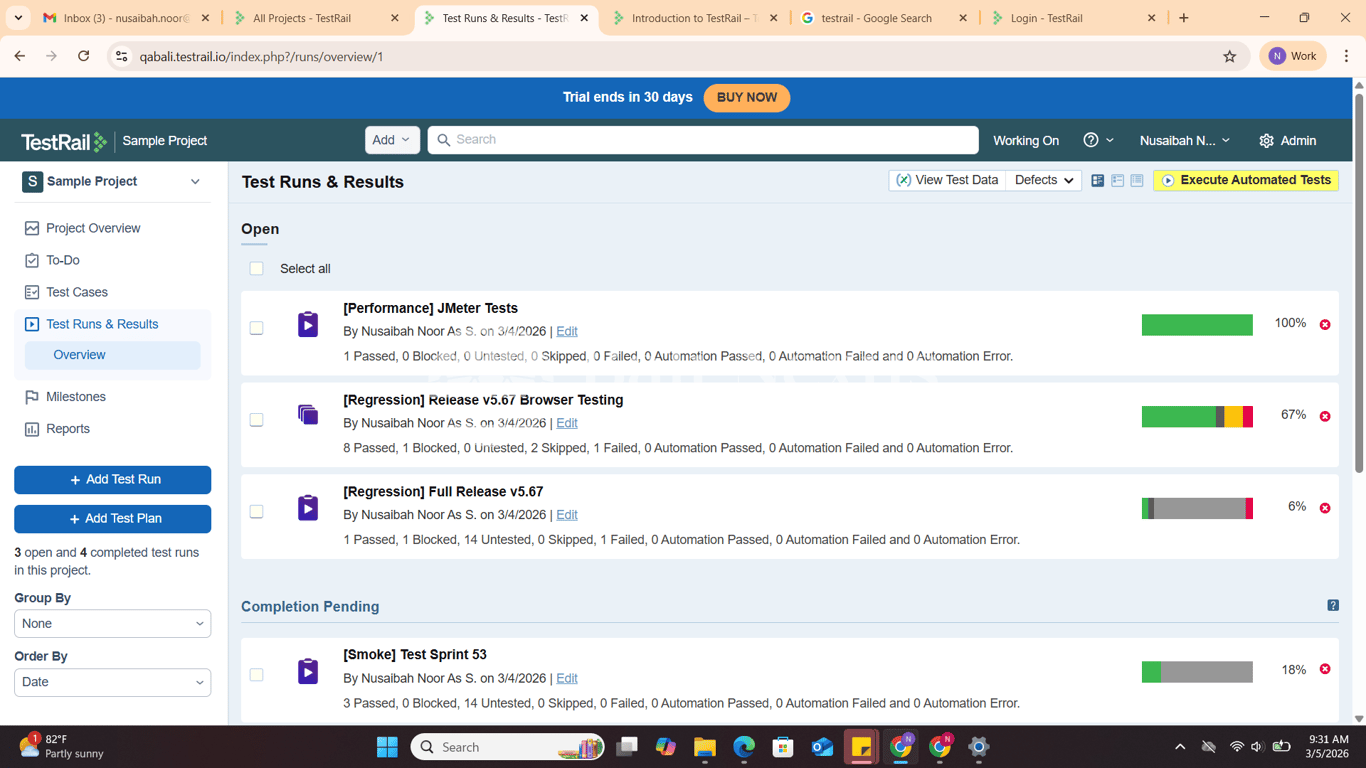
Task: Click the BUY NOW button
Action: pos(747,98)
